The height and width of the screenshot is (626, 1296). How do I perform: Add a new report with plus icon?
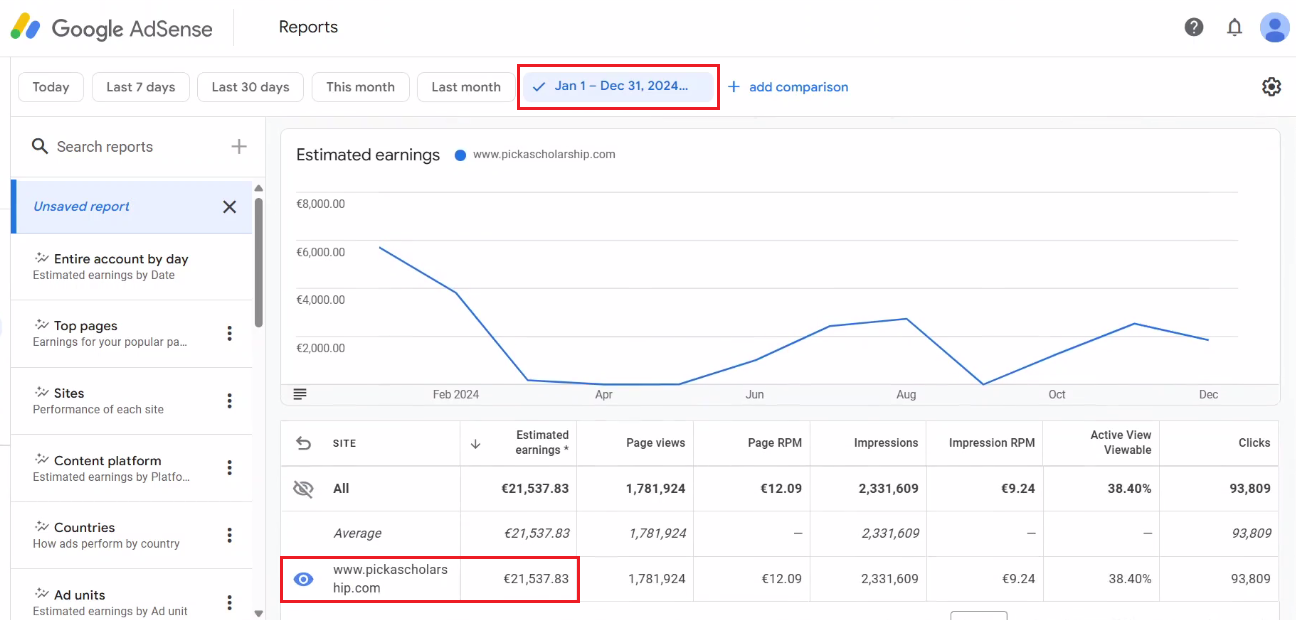coord(239,147)
